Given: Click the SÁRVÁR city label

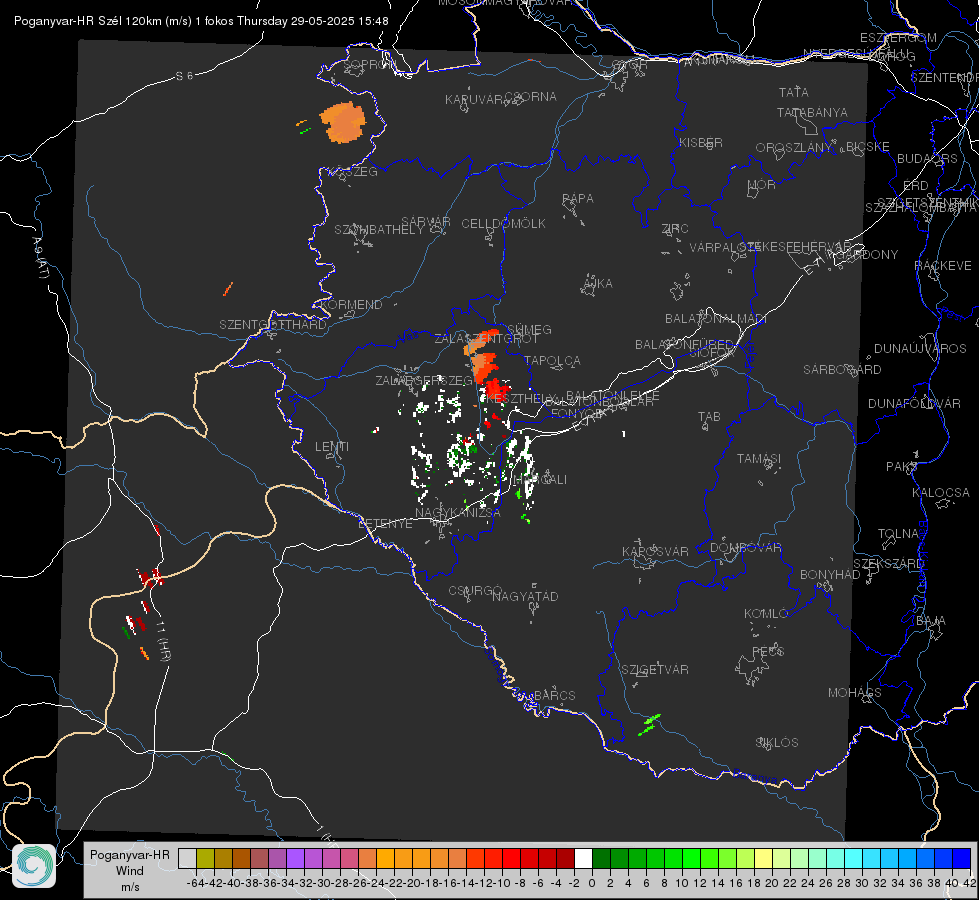Looking at the screenshot, I should click(x=426, y=222).
